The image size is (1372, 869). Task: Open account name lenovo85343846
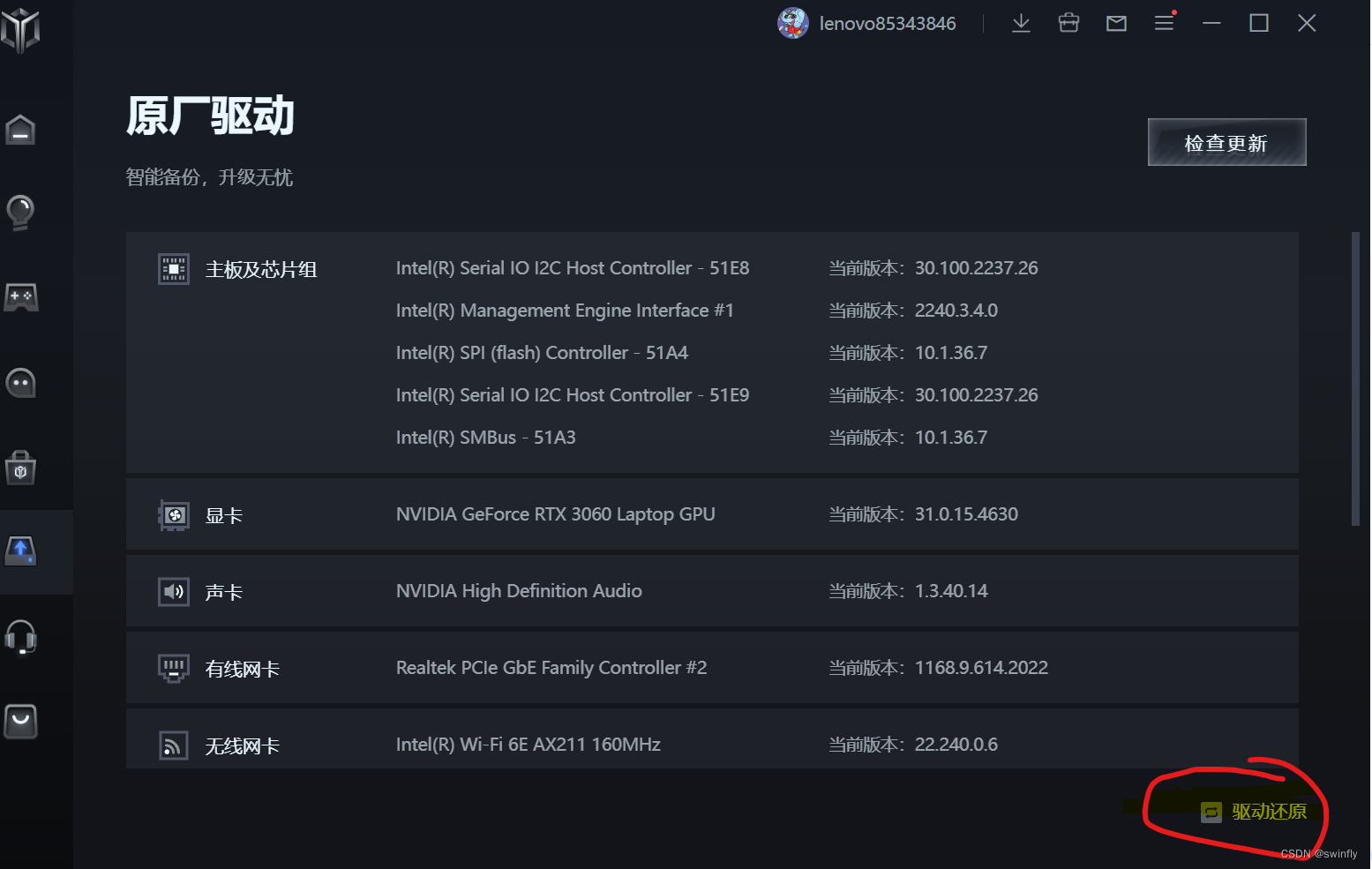[888, 24]
